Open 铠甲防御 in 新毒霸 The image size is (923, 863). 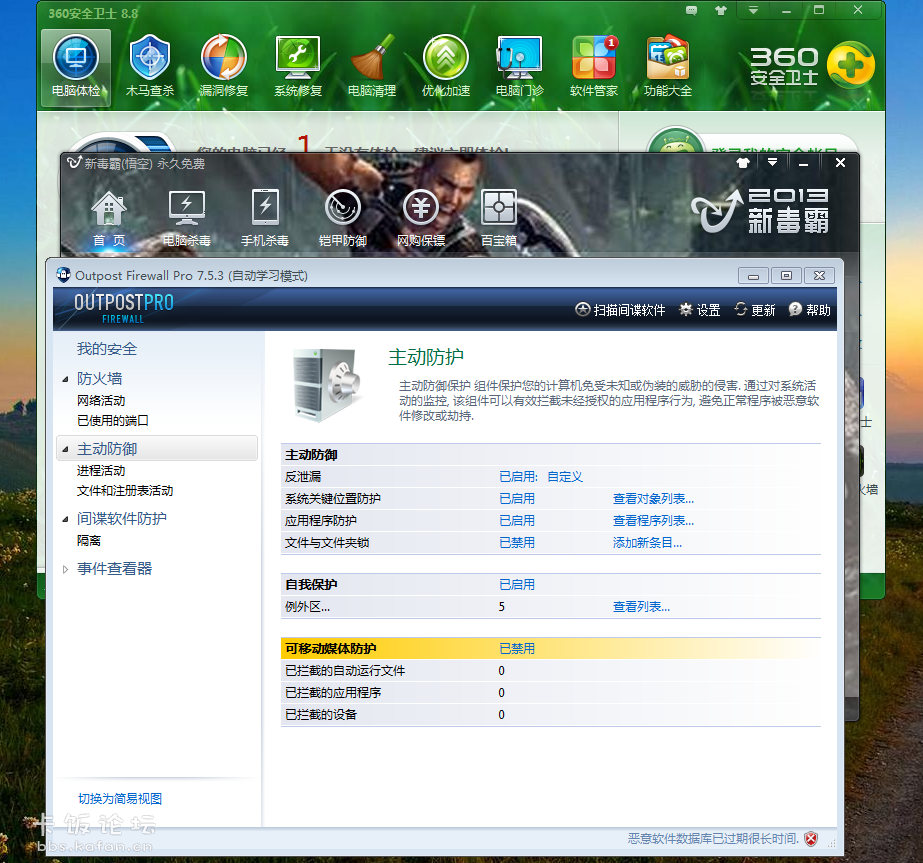click(x=343, y=219)
